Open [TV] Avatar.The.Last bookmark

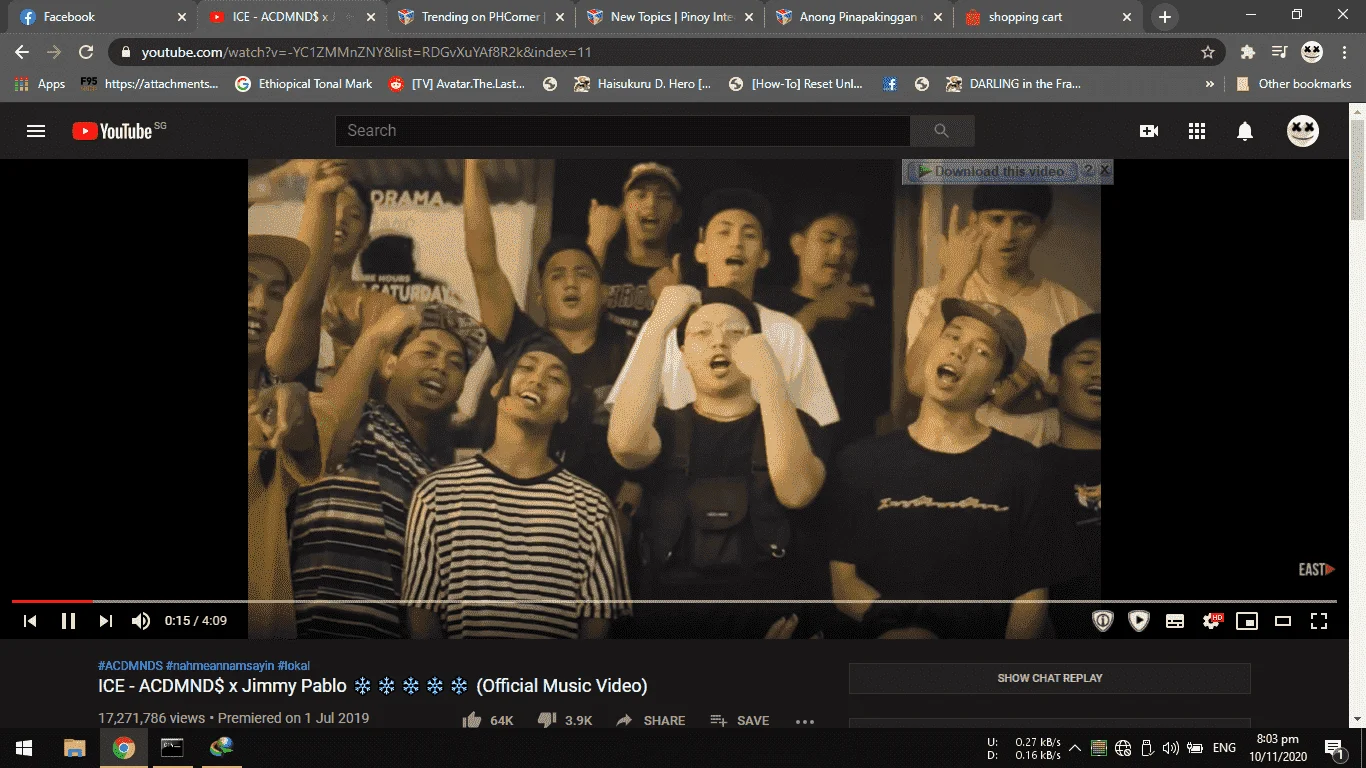457,84
